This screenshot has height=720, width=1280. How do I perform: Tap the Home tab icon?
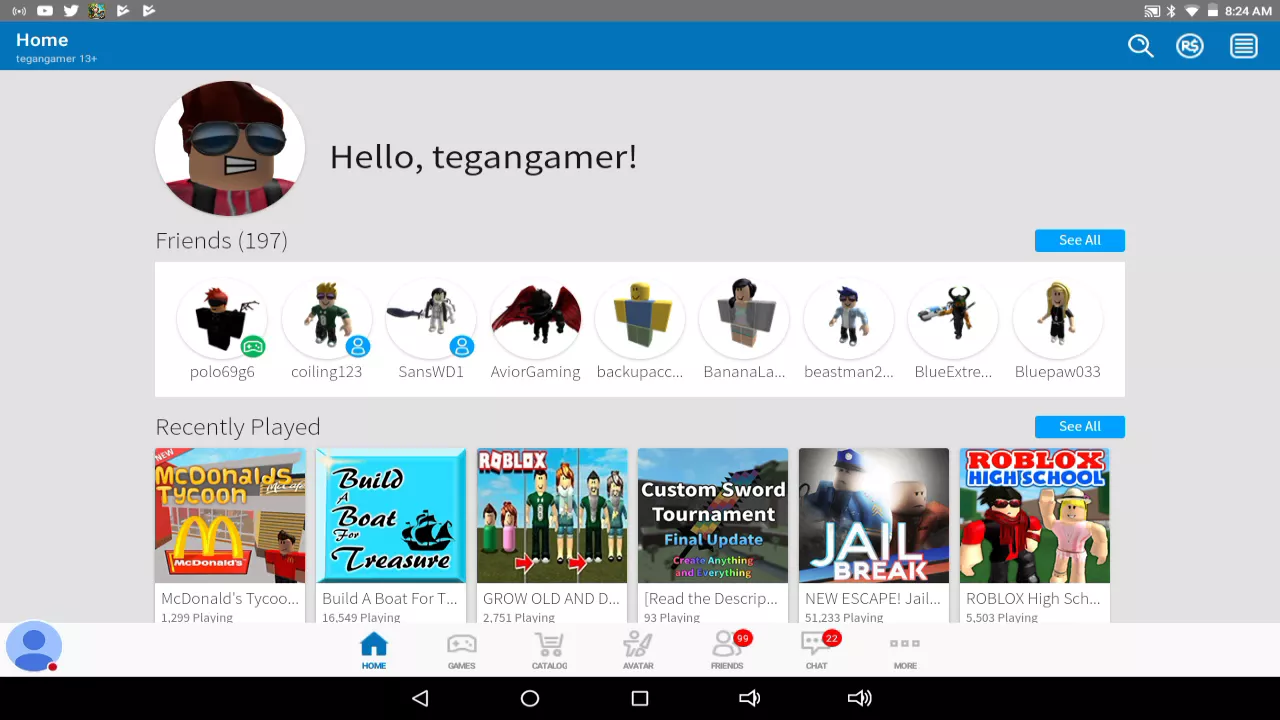click(x=374, y=650)
